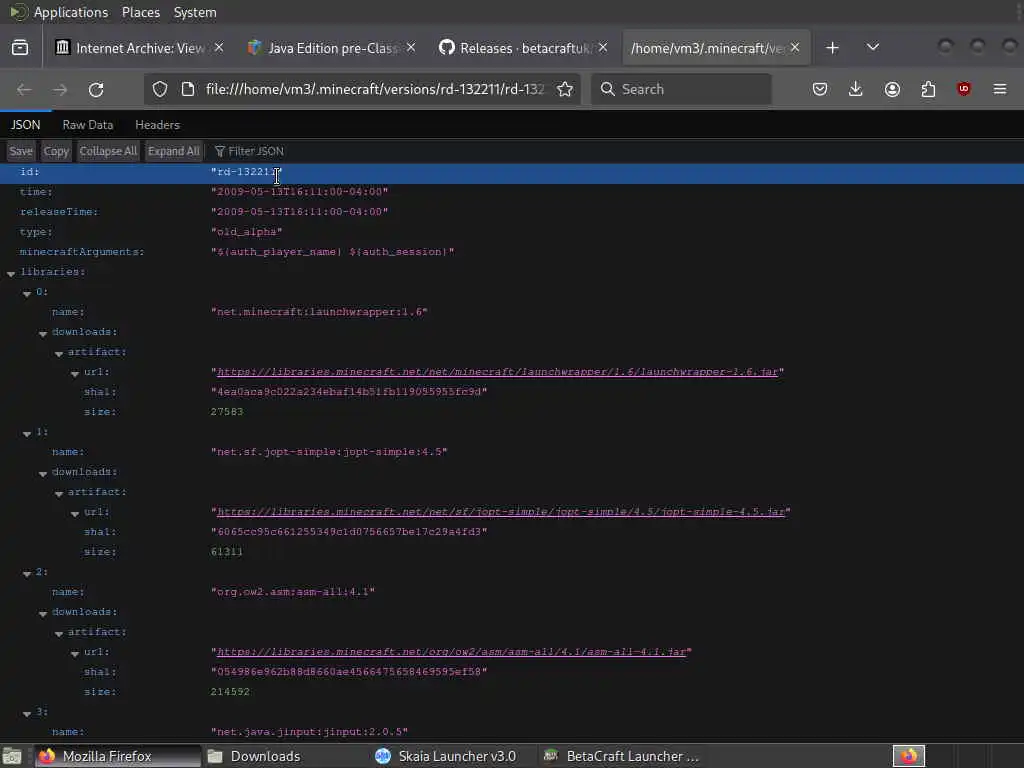1024x768 pixels.
Task: Switch to the Headers tab
Action: click(x=157, y=125)
